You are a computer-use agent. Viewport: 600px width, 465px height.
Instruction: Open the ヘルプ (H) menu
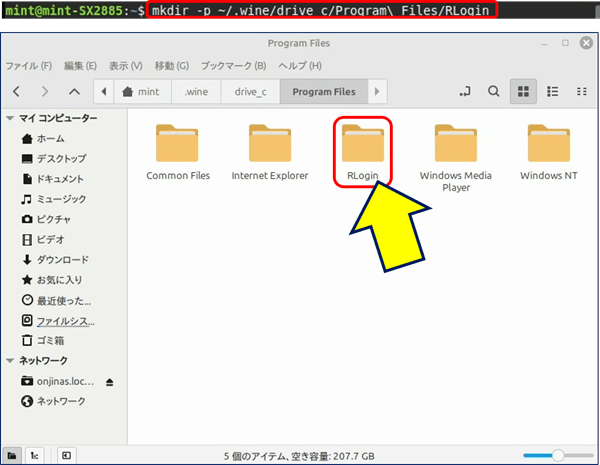point(300,66)
